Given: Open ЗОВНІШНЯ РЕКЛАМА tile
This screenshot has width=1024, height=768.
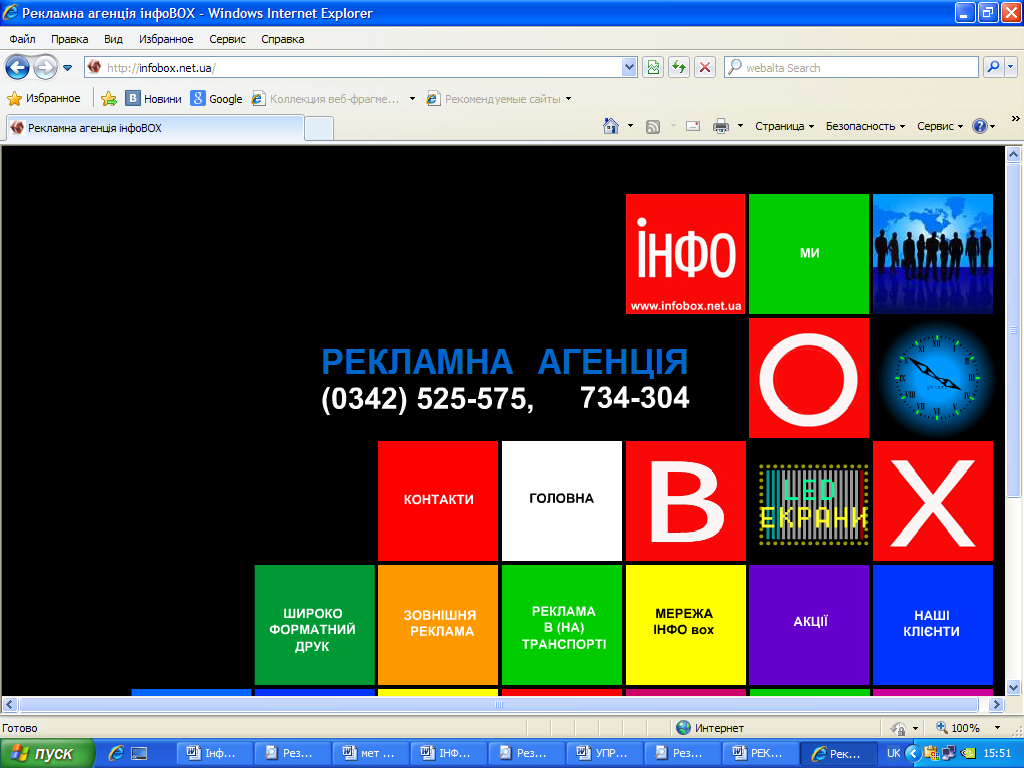Looking at the screenshot, I should click(x=438, y=625).
